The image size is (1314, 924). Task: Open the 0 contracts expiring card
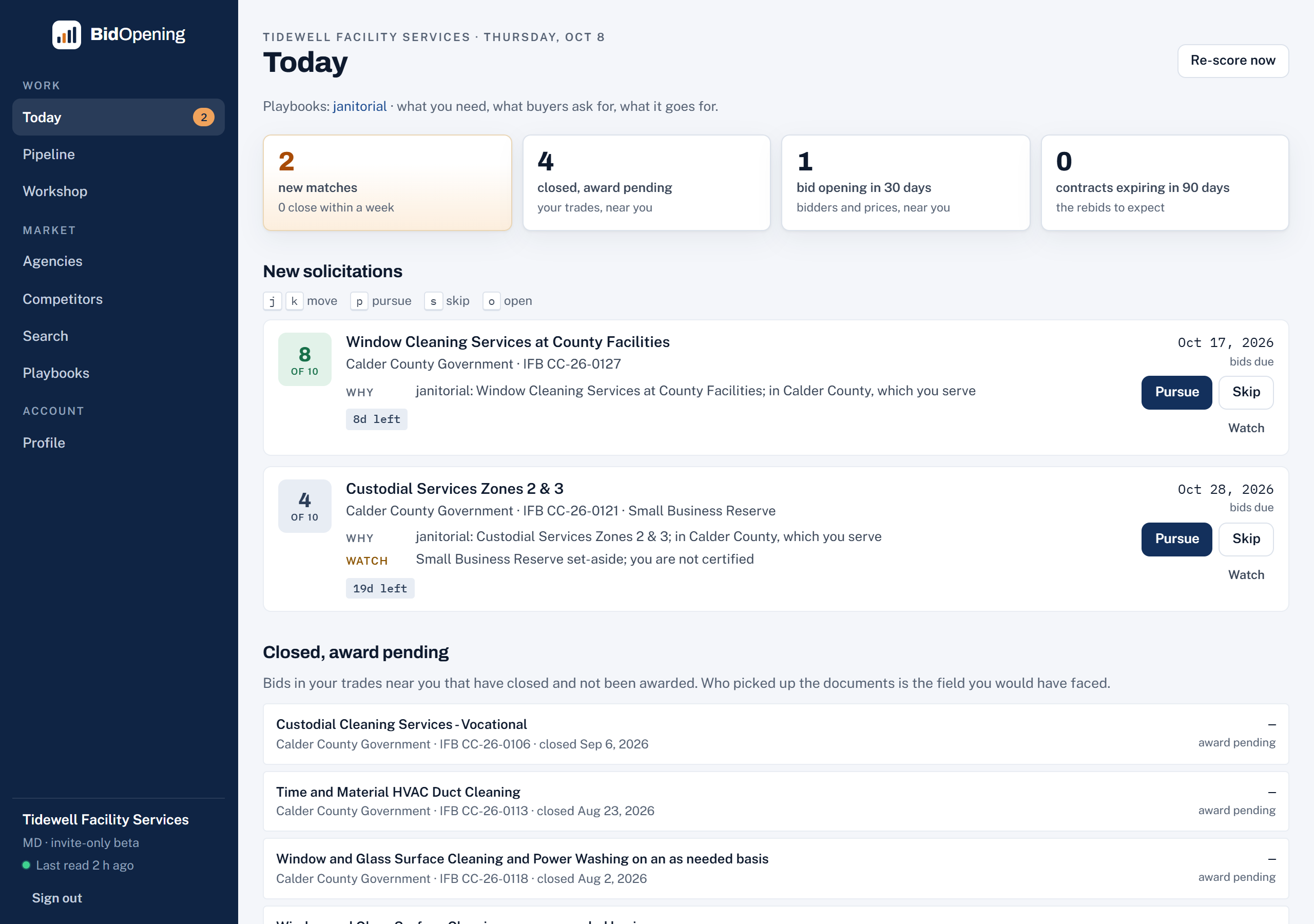[1165, 183]
